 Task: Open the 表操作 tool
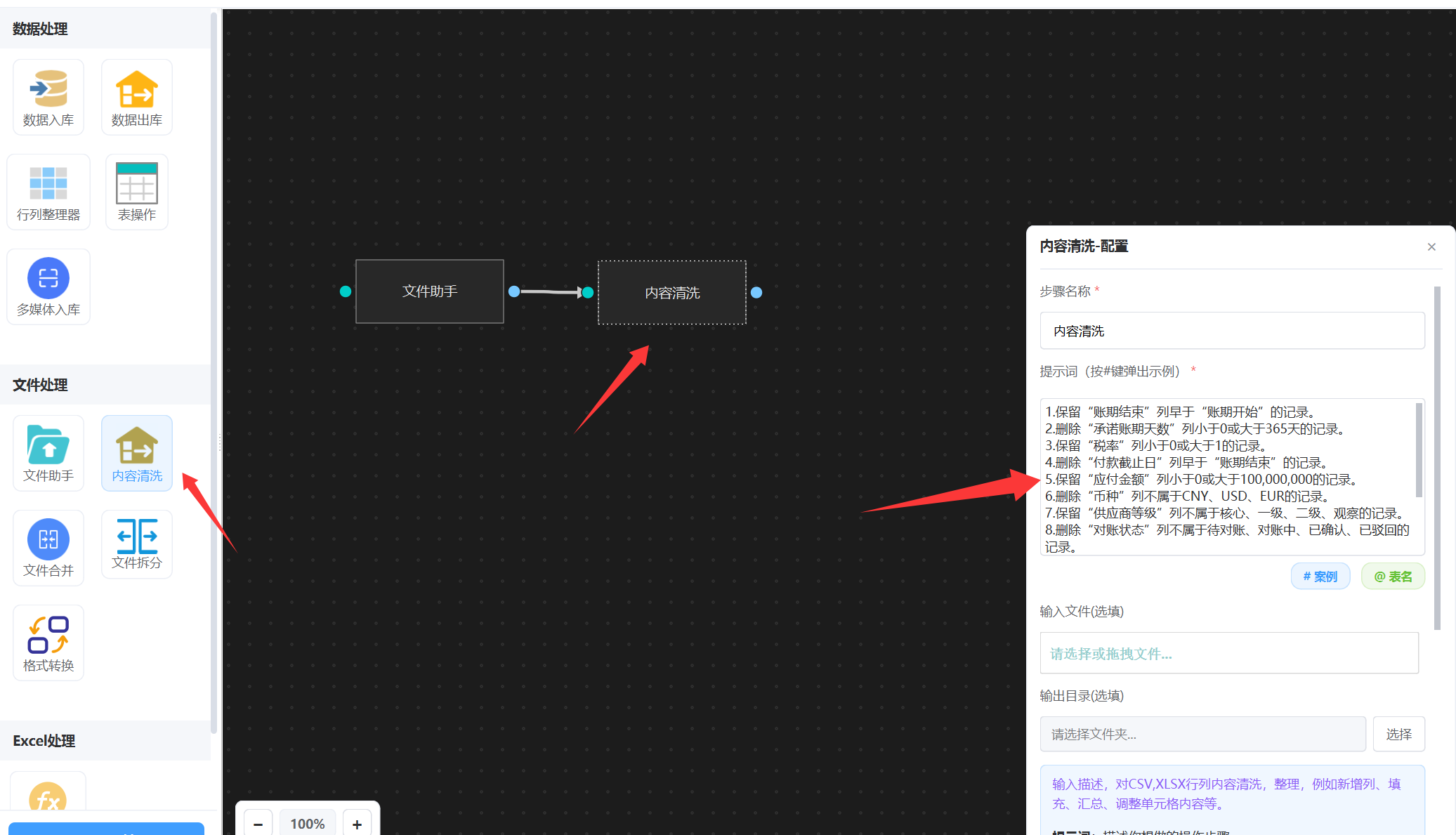(x=137, y=192)
